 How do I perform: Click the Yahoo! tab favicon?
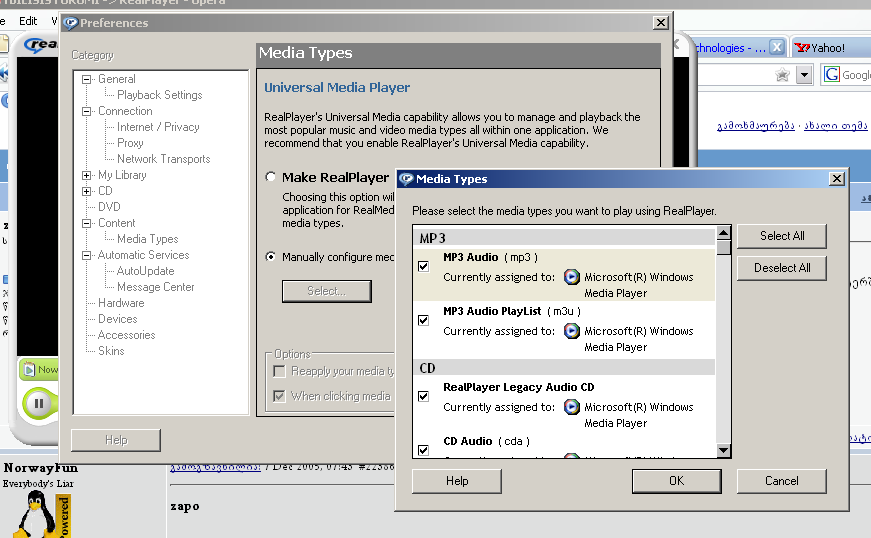[802, 48]
